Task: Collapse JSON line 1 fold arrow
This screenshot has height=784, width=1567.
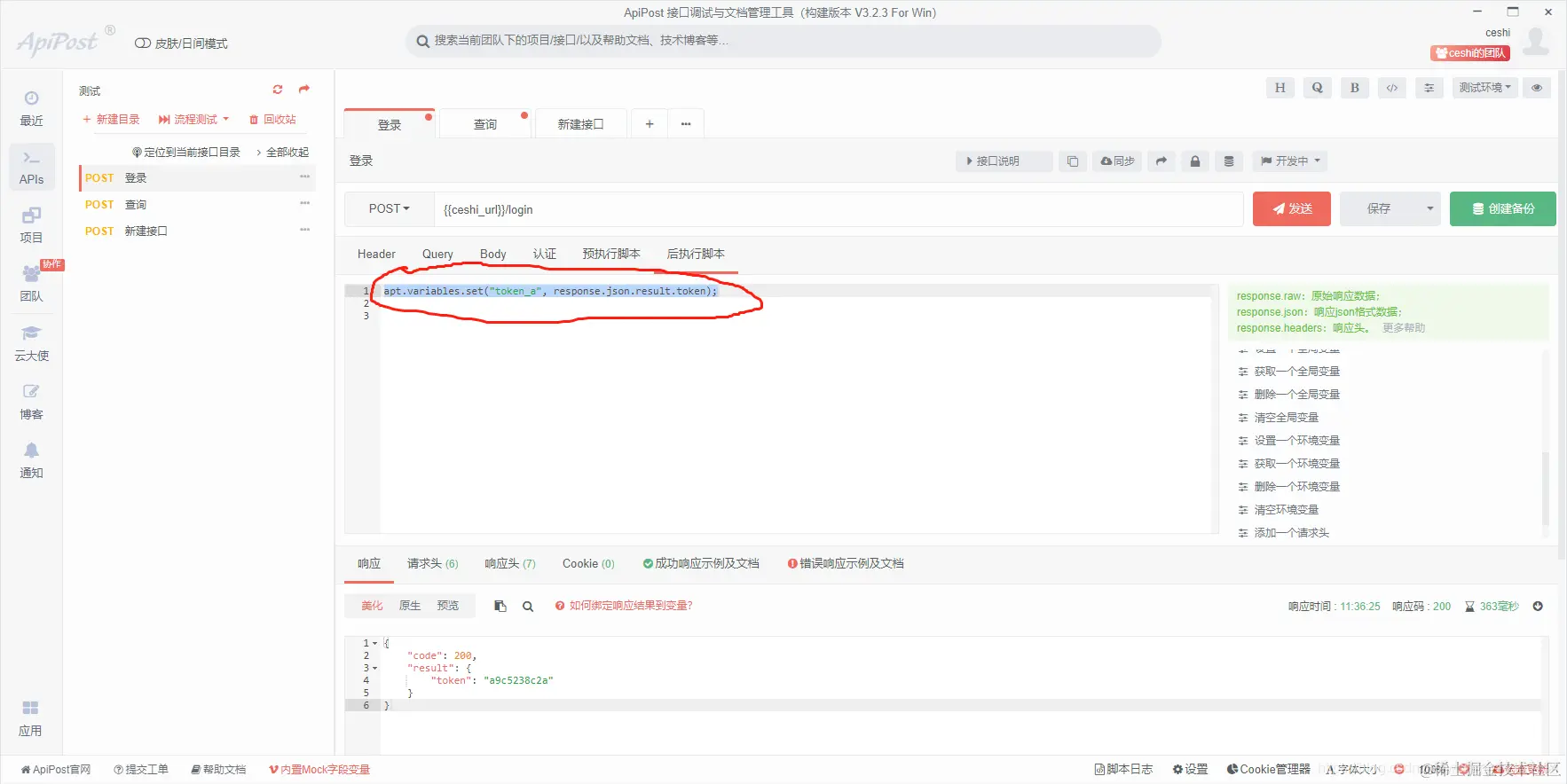Action: tap(375, 644)
